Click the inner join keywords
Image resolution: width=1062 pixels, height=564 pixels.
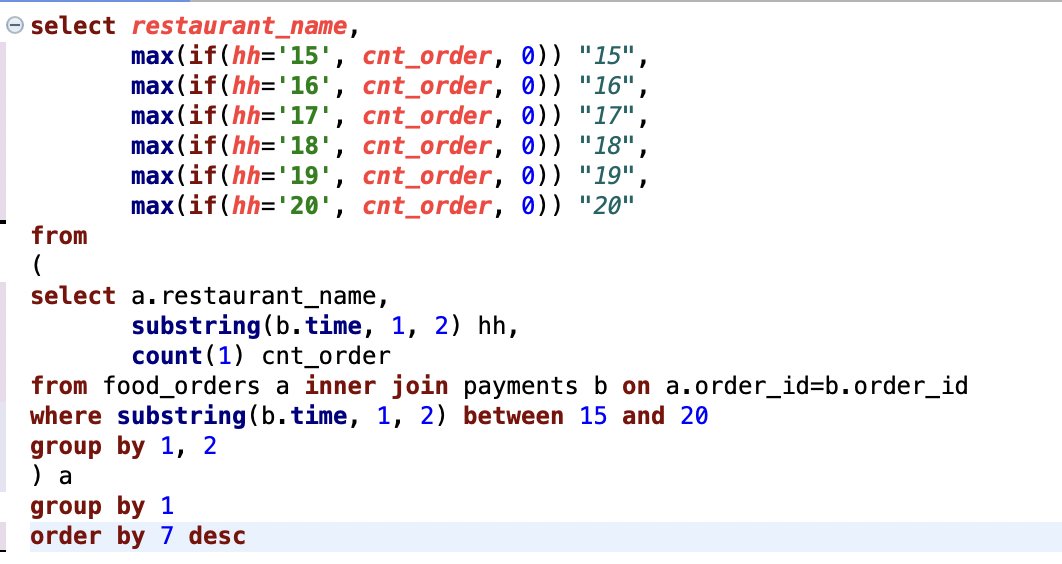pos(376,386)
